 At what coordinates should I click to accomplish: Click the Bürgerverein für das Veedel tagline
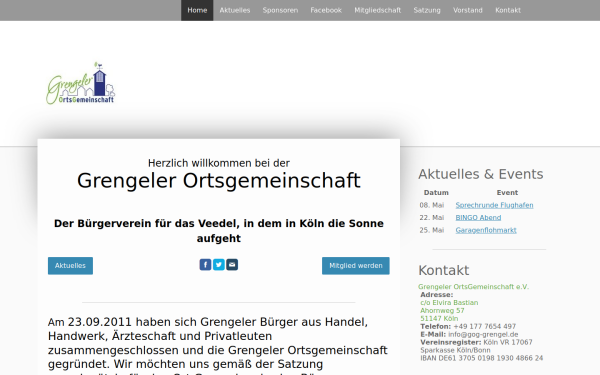coord(218,231)
